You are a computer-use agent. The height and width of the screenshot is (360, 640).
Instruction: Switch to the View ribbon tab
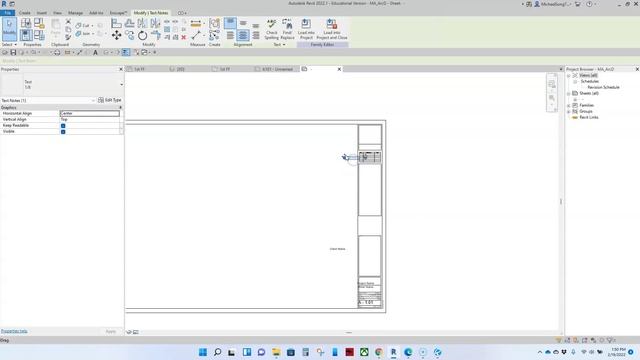57,13
